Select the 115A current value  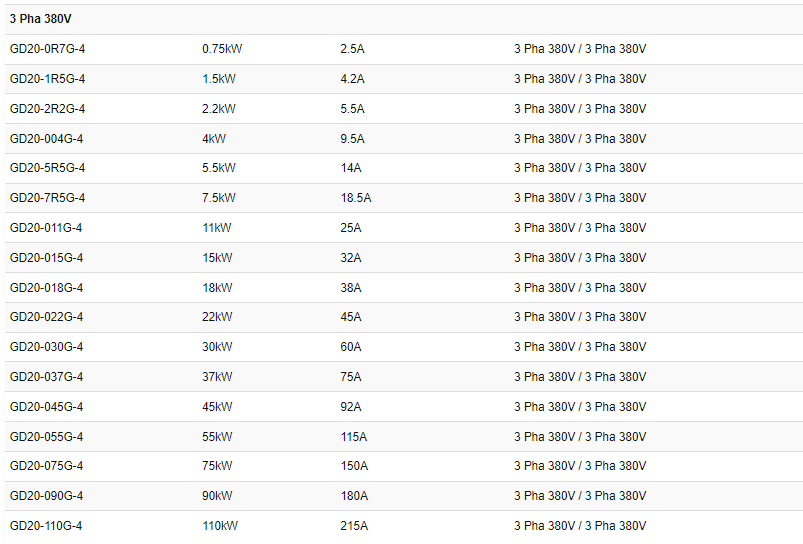coord(354,437)
